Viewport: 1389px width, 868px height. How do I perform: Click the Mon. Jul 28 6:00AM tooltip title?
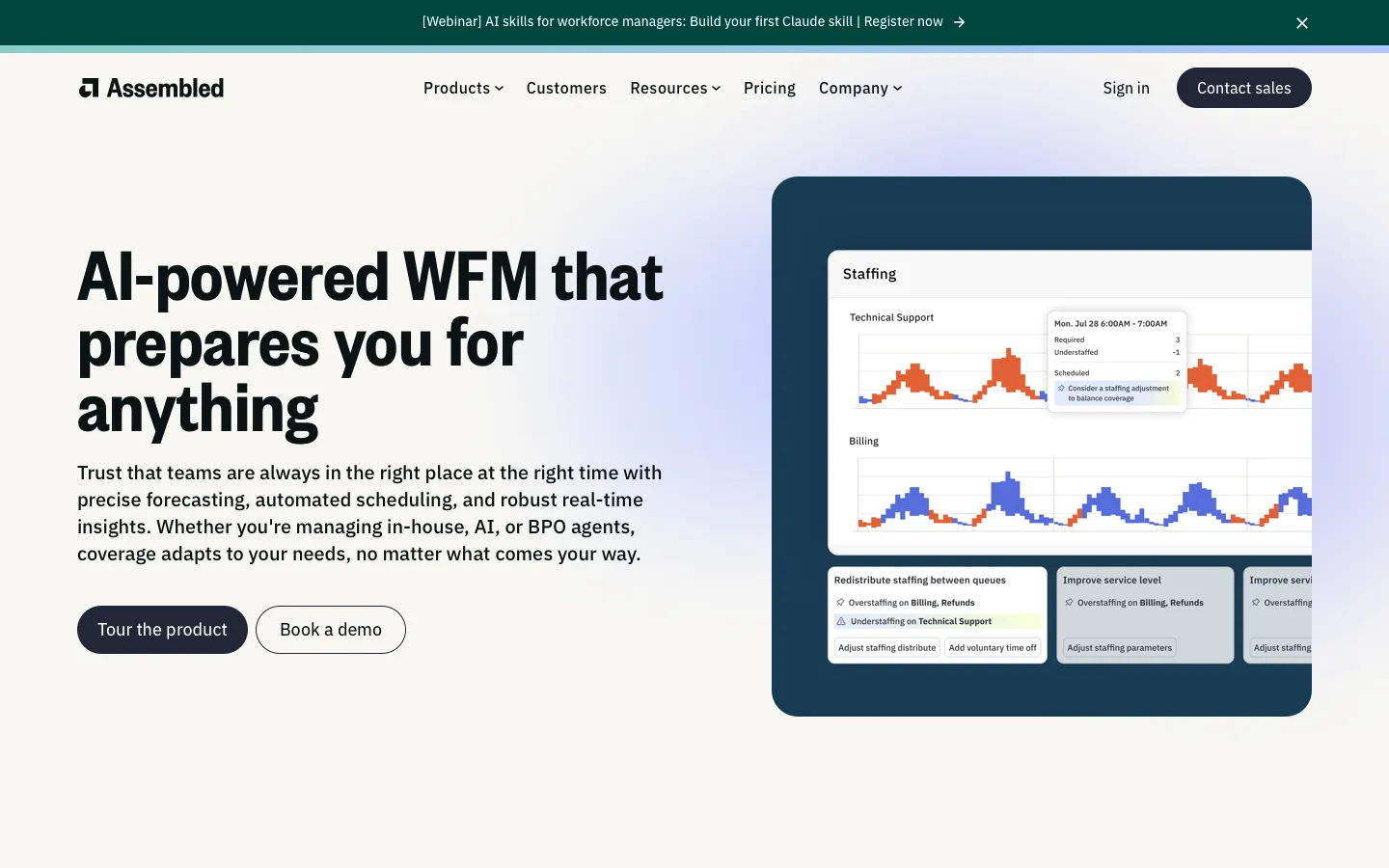[1110, 324]
